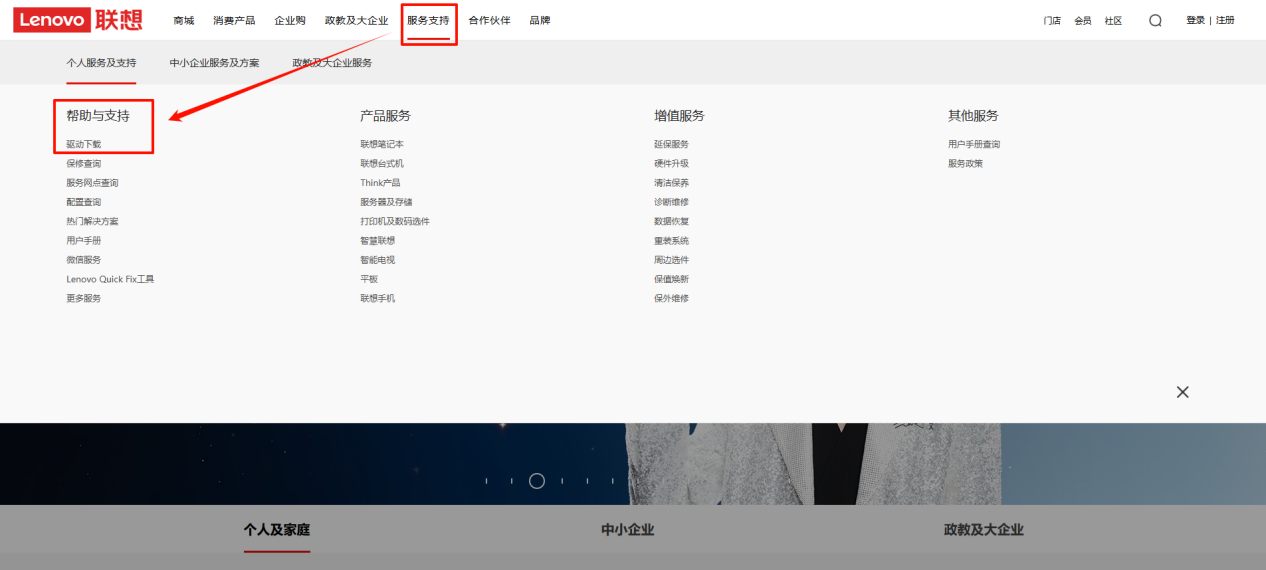The height and width of the screenshot is (570, 1266).
Task: Open the 商城 menu item
Action: [x=183, y=20]
